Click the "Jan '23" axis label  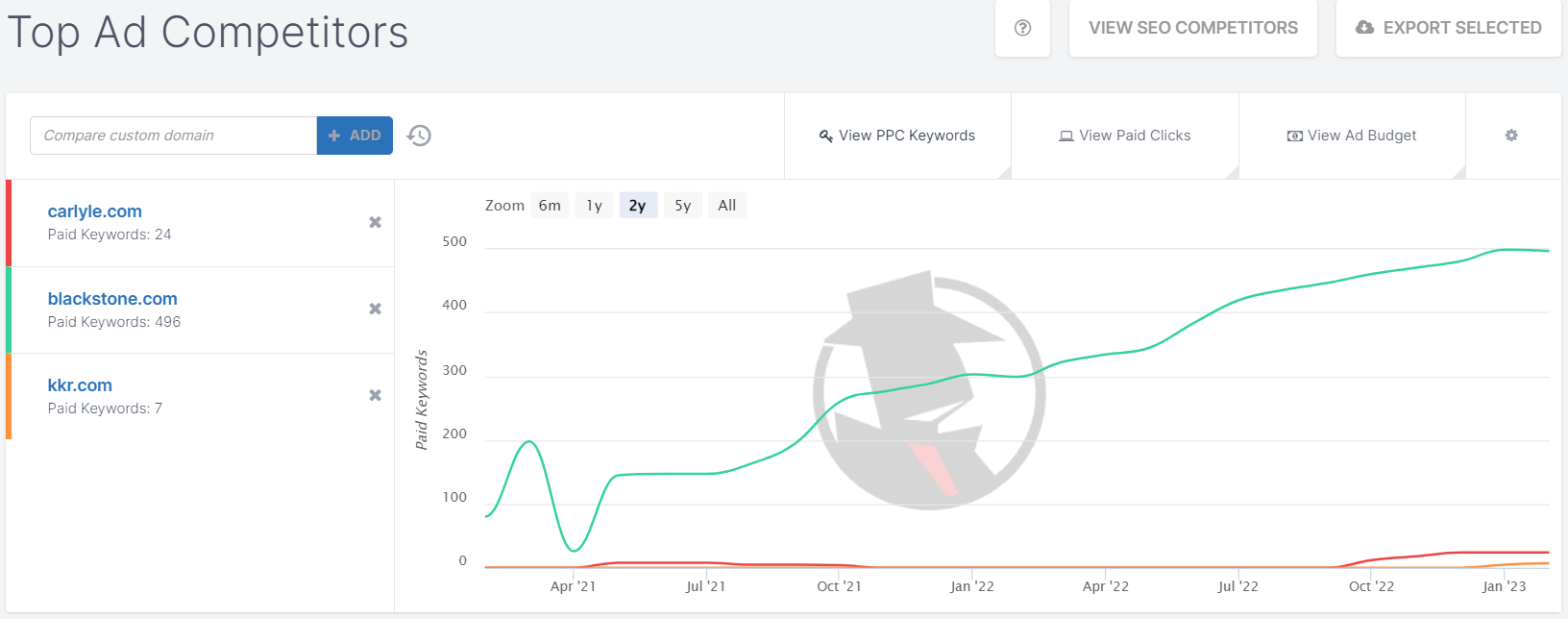[1504, 586]
